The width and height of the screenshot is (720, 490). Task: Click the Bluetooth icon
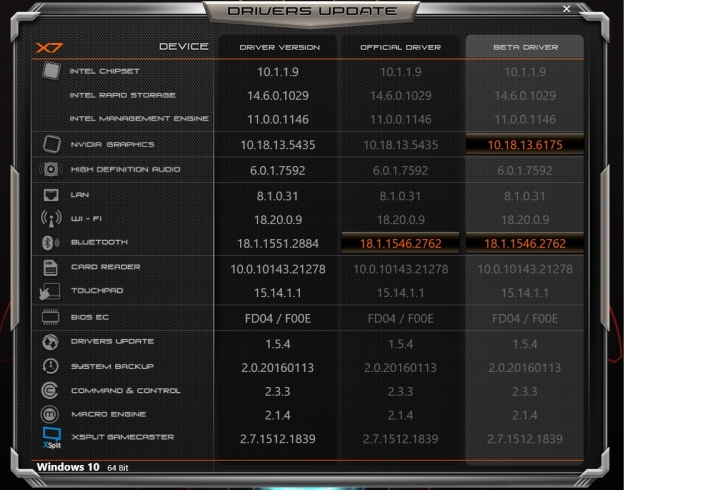[x=50, y=242]
